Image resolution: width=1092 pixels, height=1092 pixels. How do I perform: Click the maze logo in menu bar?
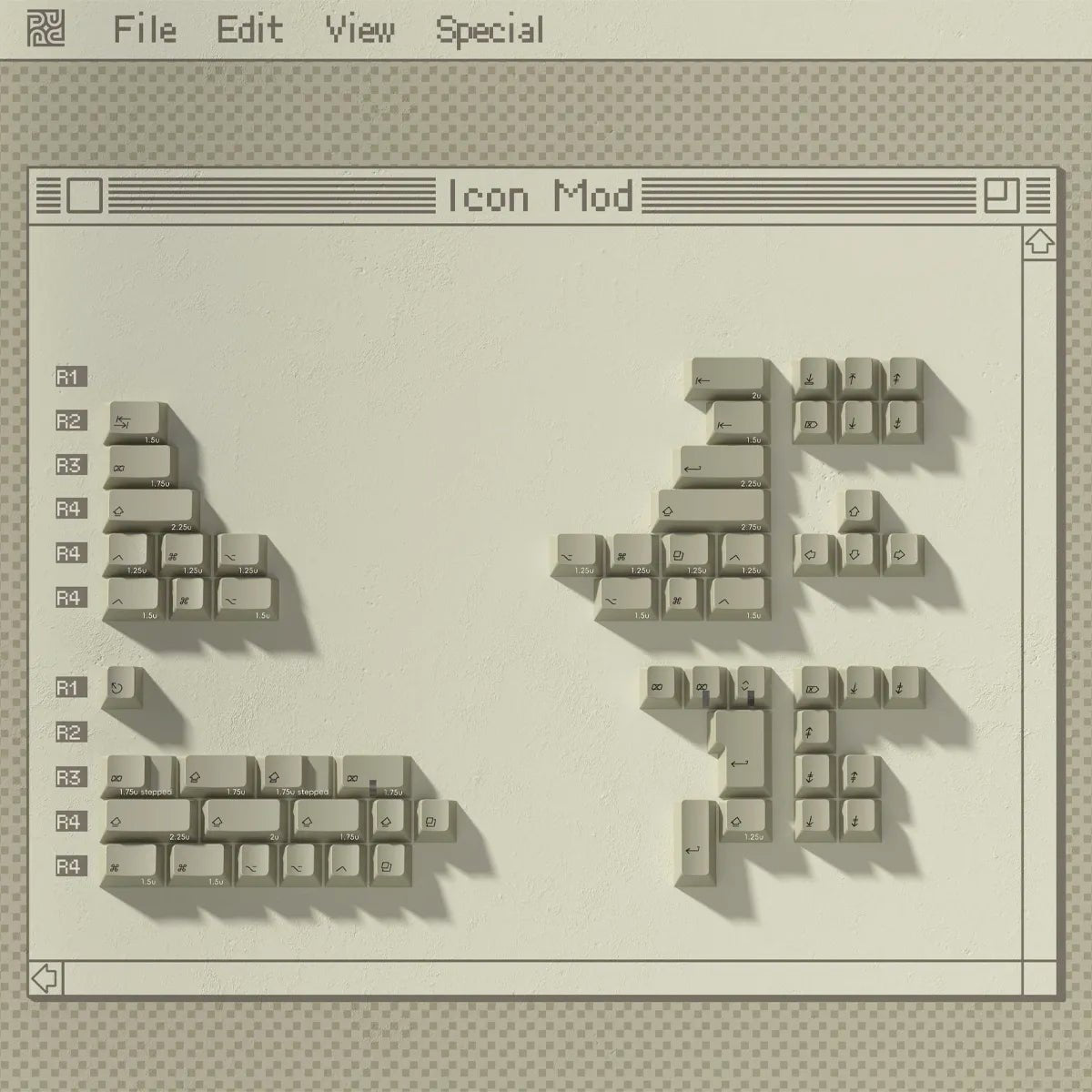pyautogui.click(x=45, y=28)
